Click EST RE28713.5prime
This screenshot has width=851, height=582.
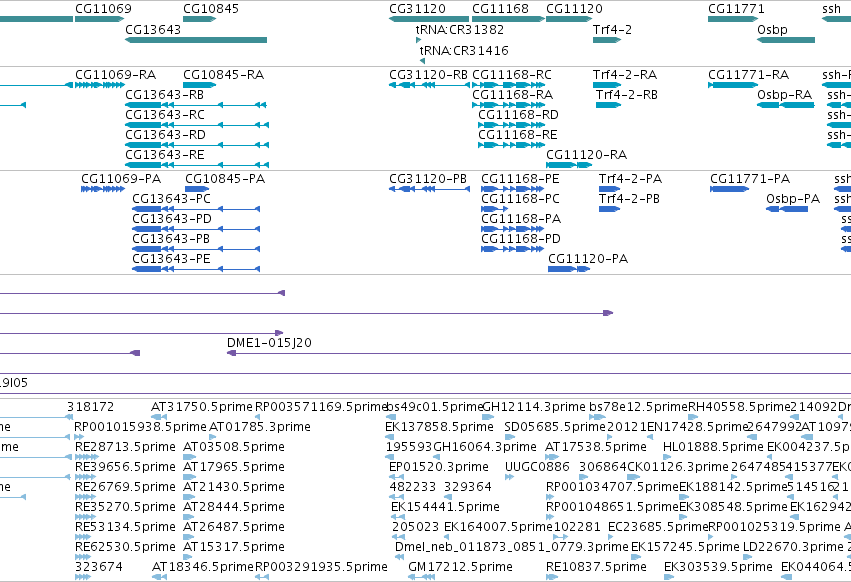125,447
